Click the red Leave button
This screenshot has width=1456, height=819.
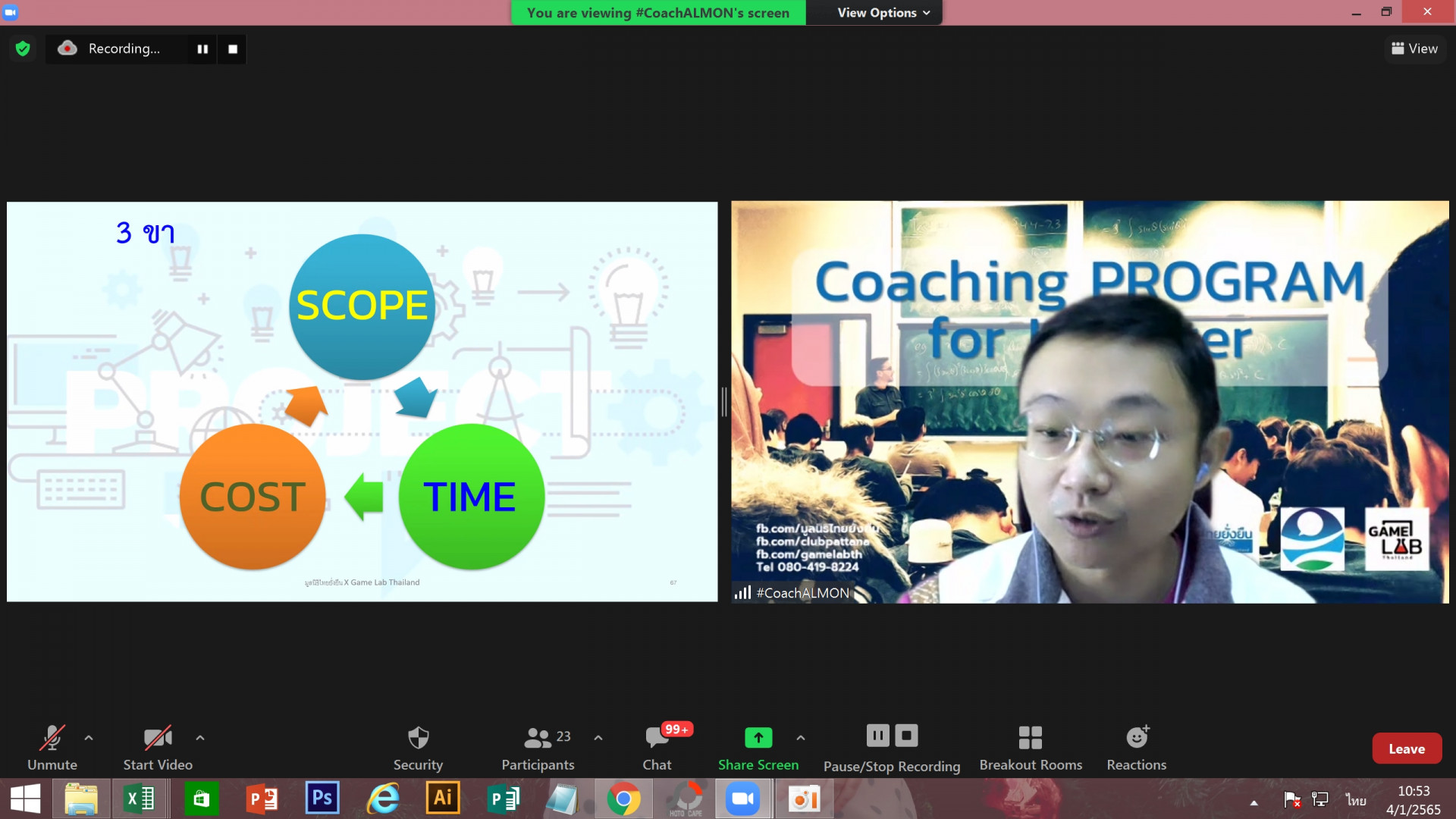(1406, 748)
